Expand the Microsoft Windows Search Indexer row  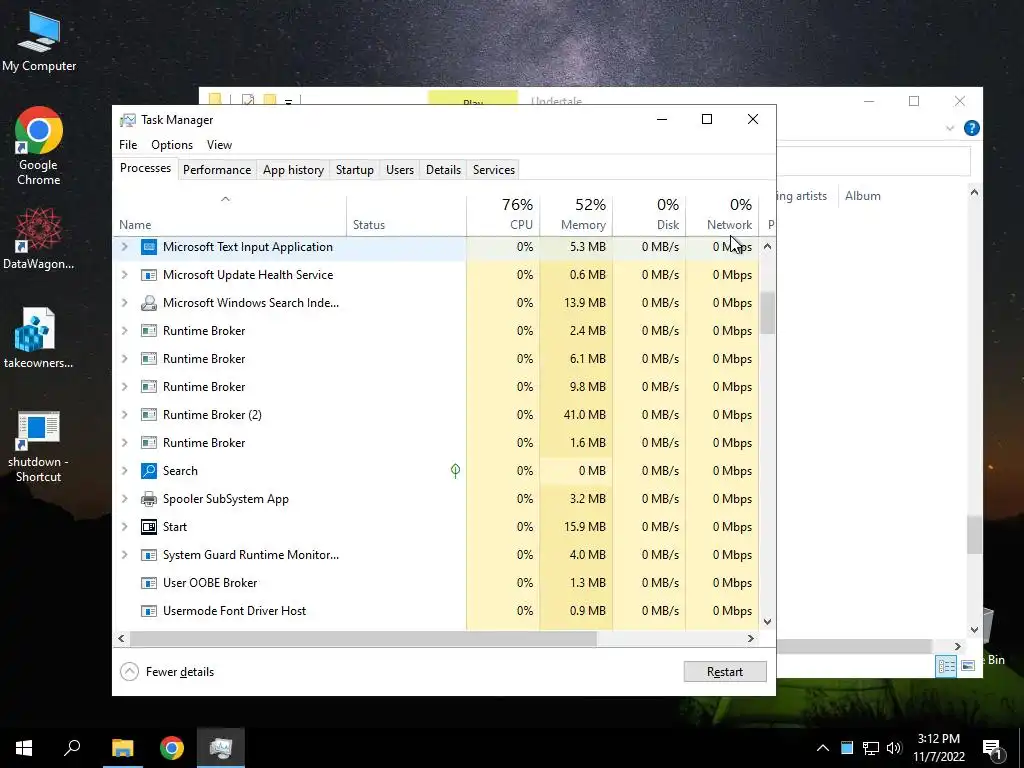click(124, 303)
